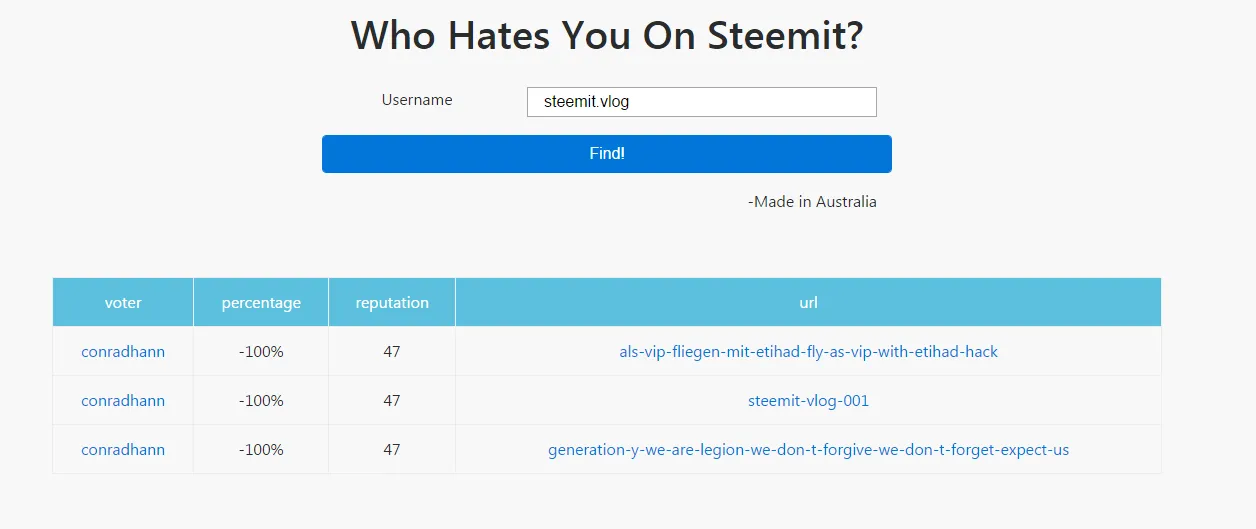Click reputation 47 in the steemit-vlog-001 row

click(x=392, y=401)
